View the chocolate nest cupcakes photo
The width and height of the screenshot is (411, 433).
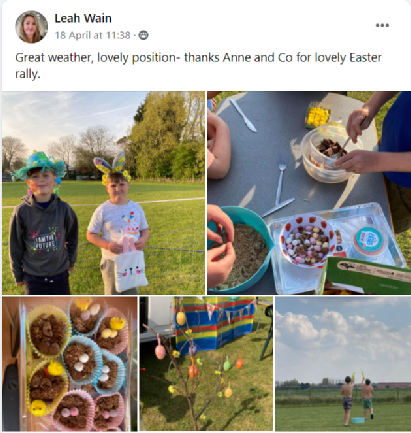click(x=70, y=364)
